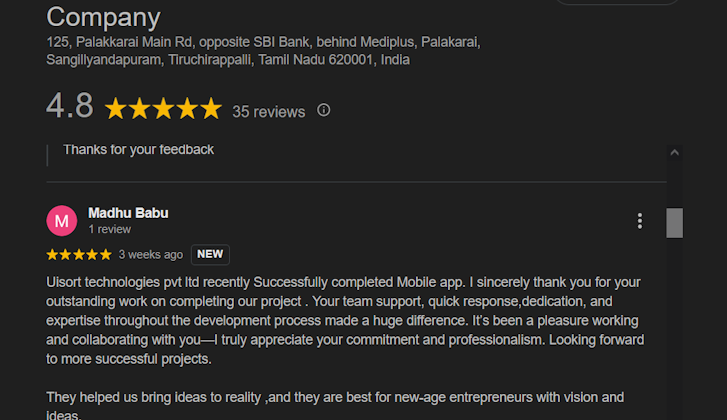Open the 35 reviews link
This screenshot has width=727, height=420.
[x=268, y=112]
